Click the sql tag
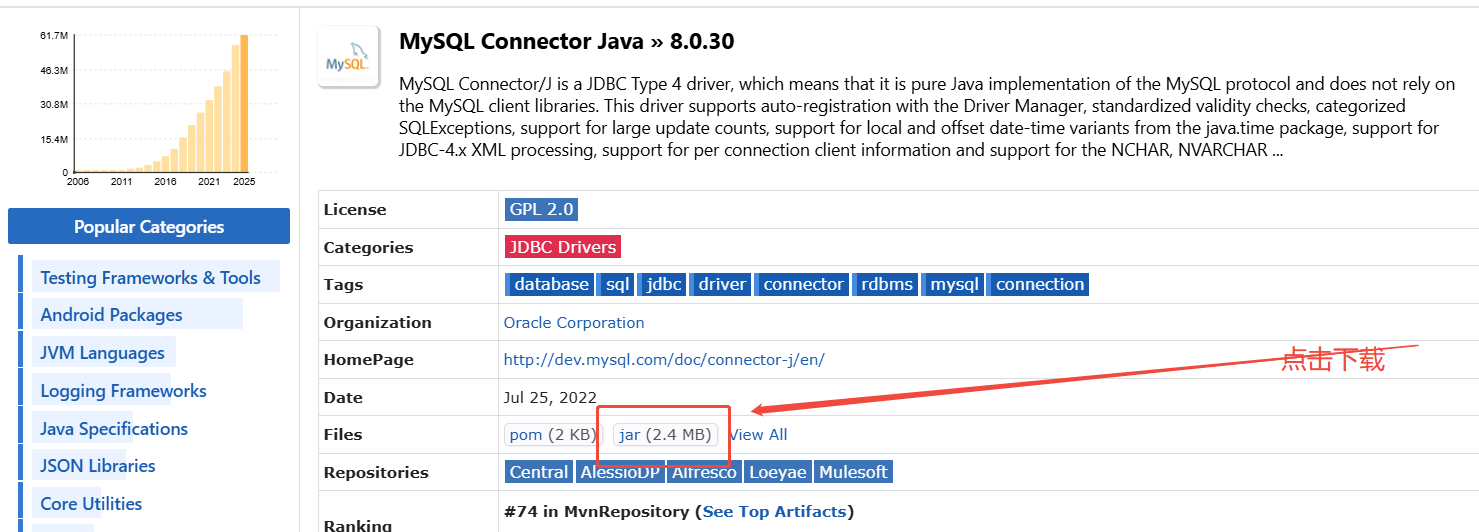This screenshot has height=532, width=1479. (x=618, y=284)
